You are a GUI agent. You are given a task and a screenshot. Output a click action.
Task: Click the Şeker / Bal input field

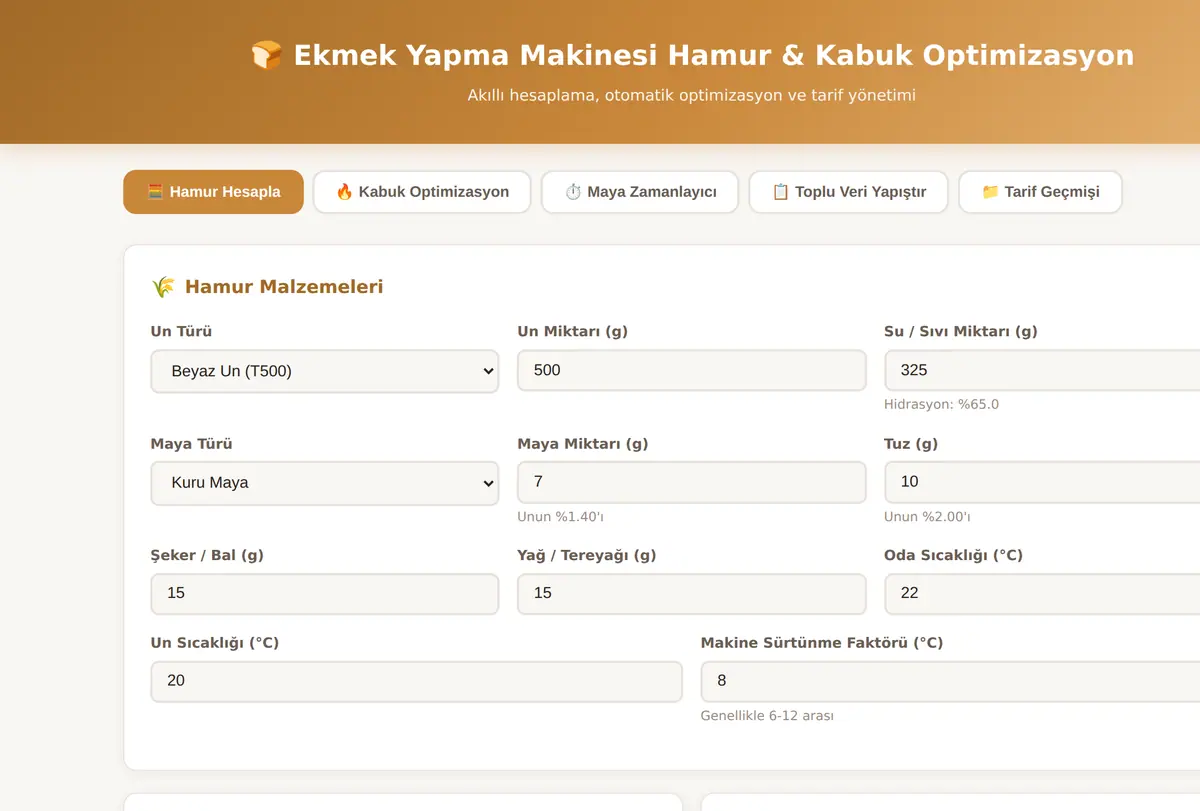(x=324, y=593)
